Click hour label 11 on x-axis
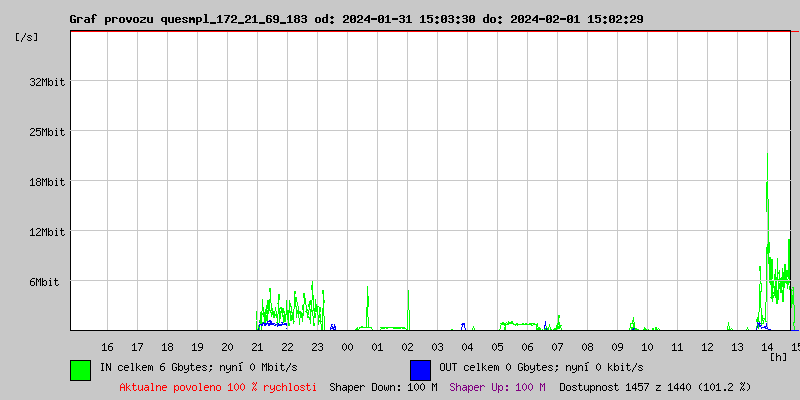Screen dimensions: 800x400 677,347
